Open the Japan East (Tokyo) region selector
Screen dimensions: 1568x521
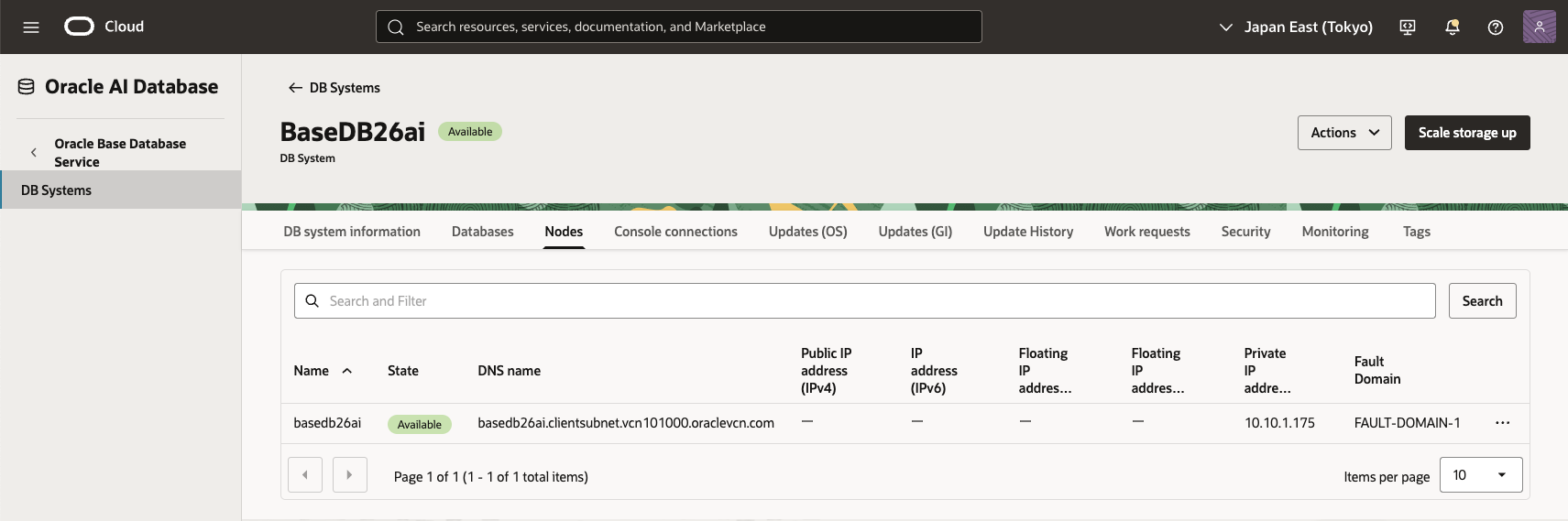1296,27
